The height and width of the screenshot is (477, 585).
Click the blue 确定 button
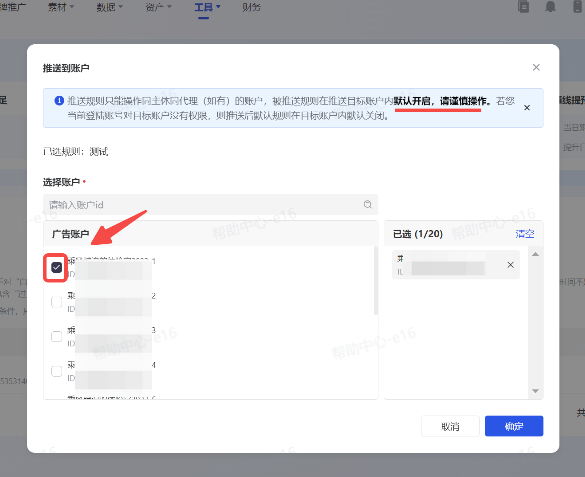tap(514, 426)
